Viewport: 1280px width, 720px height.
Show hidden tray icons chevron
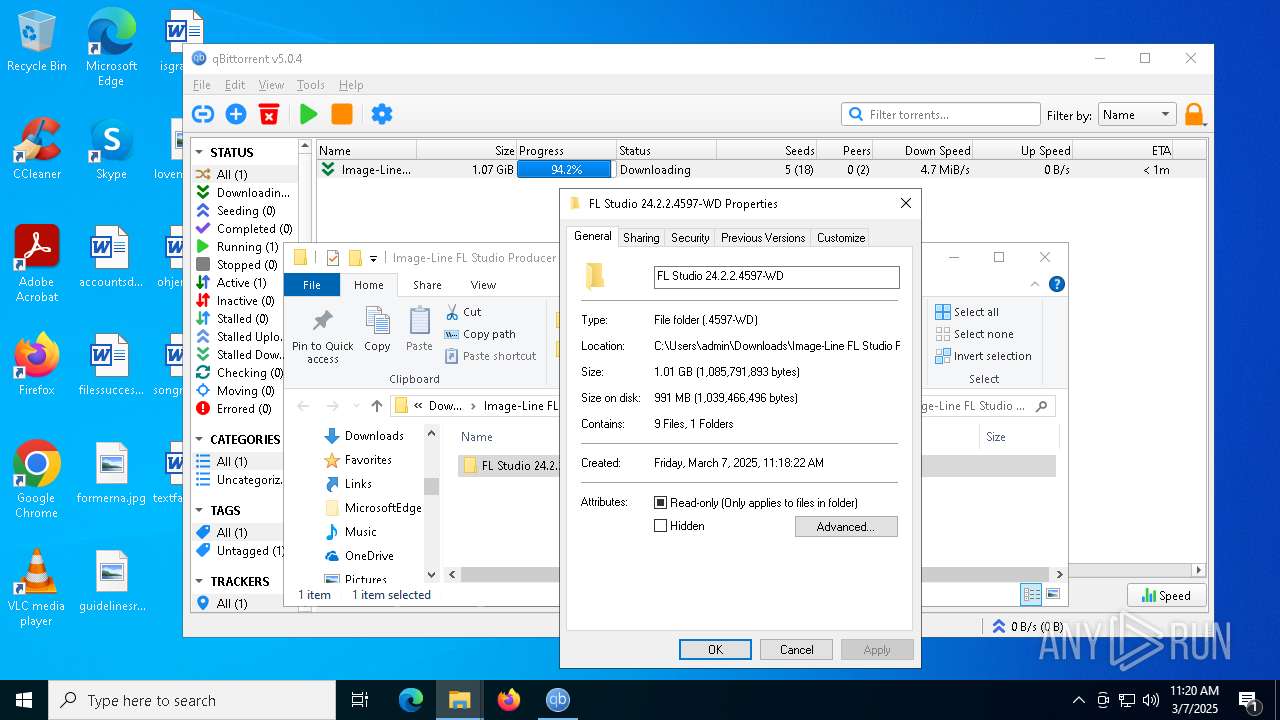(1078, 700)
